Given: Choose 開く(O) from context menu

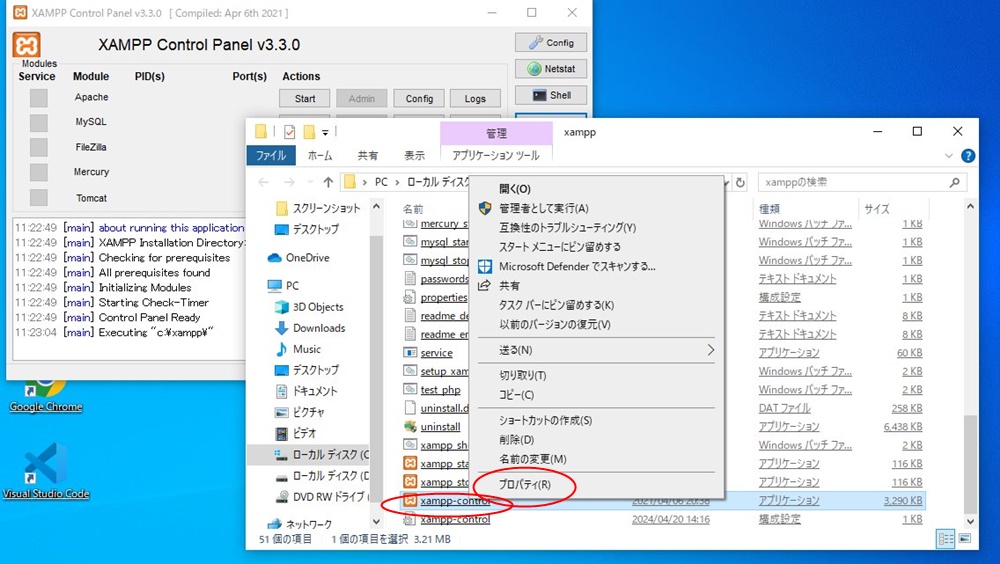Looking at the screenshot, I should [596, 189].
